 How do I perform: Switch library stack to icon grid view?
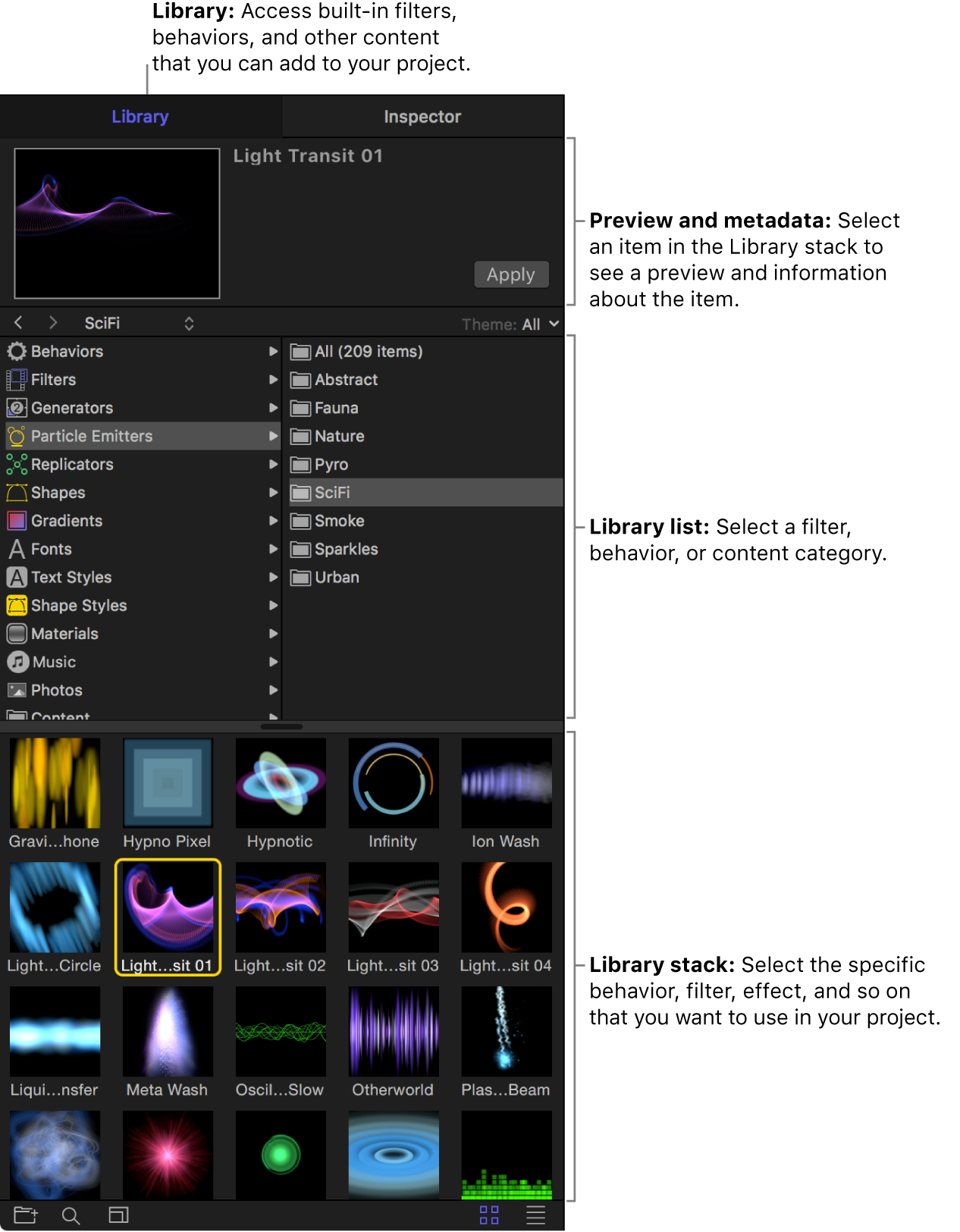click(x=489, y=1215)
